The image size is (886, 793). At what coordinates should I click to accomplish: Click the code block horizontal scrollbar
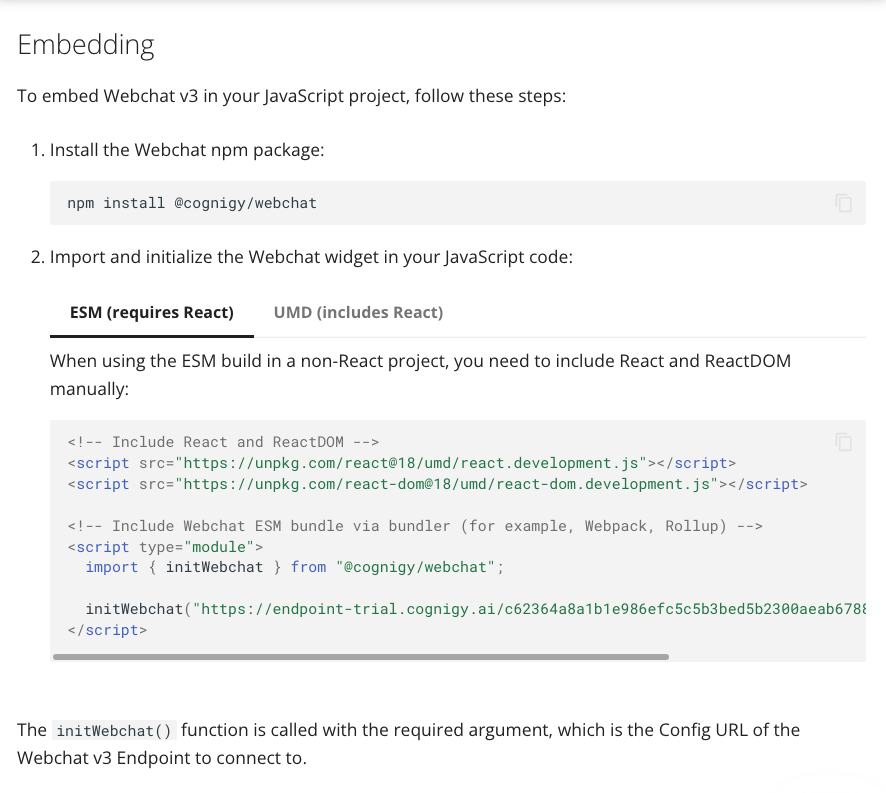[360, 658]
